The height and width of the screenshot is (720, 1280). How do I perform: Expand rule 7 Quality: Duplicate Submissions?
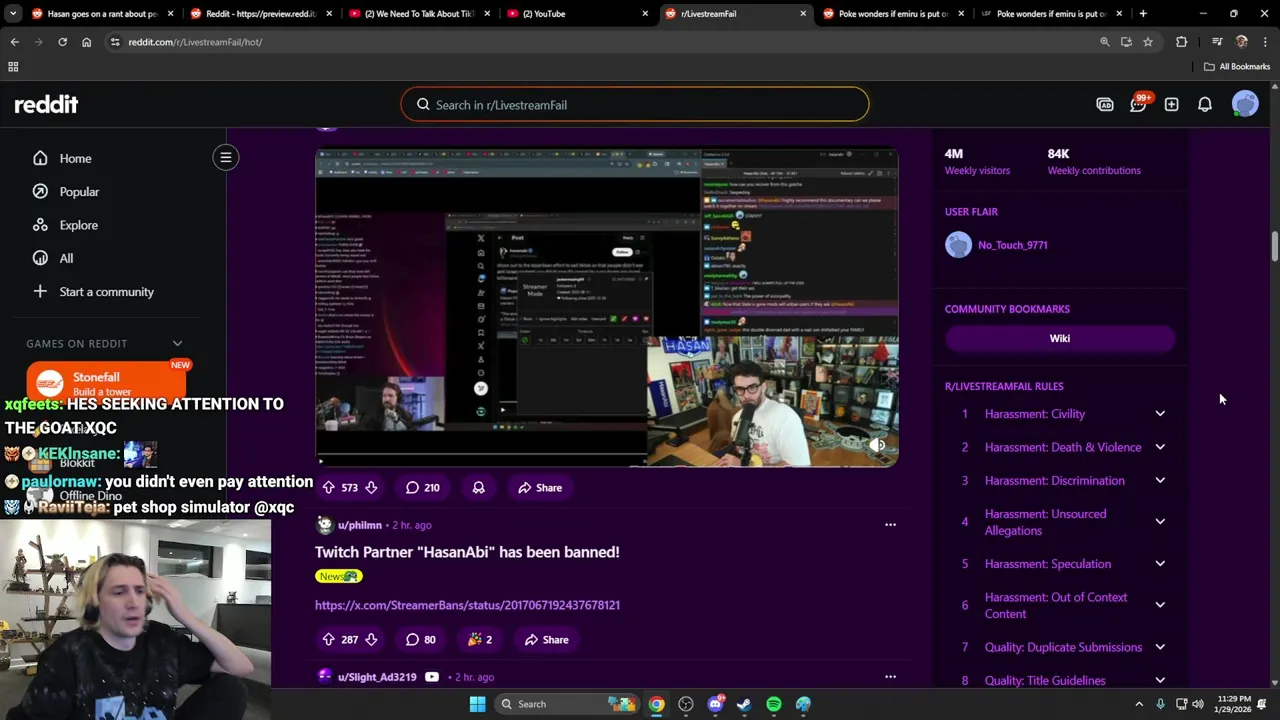coord(1160,647)
